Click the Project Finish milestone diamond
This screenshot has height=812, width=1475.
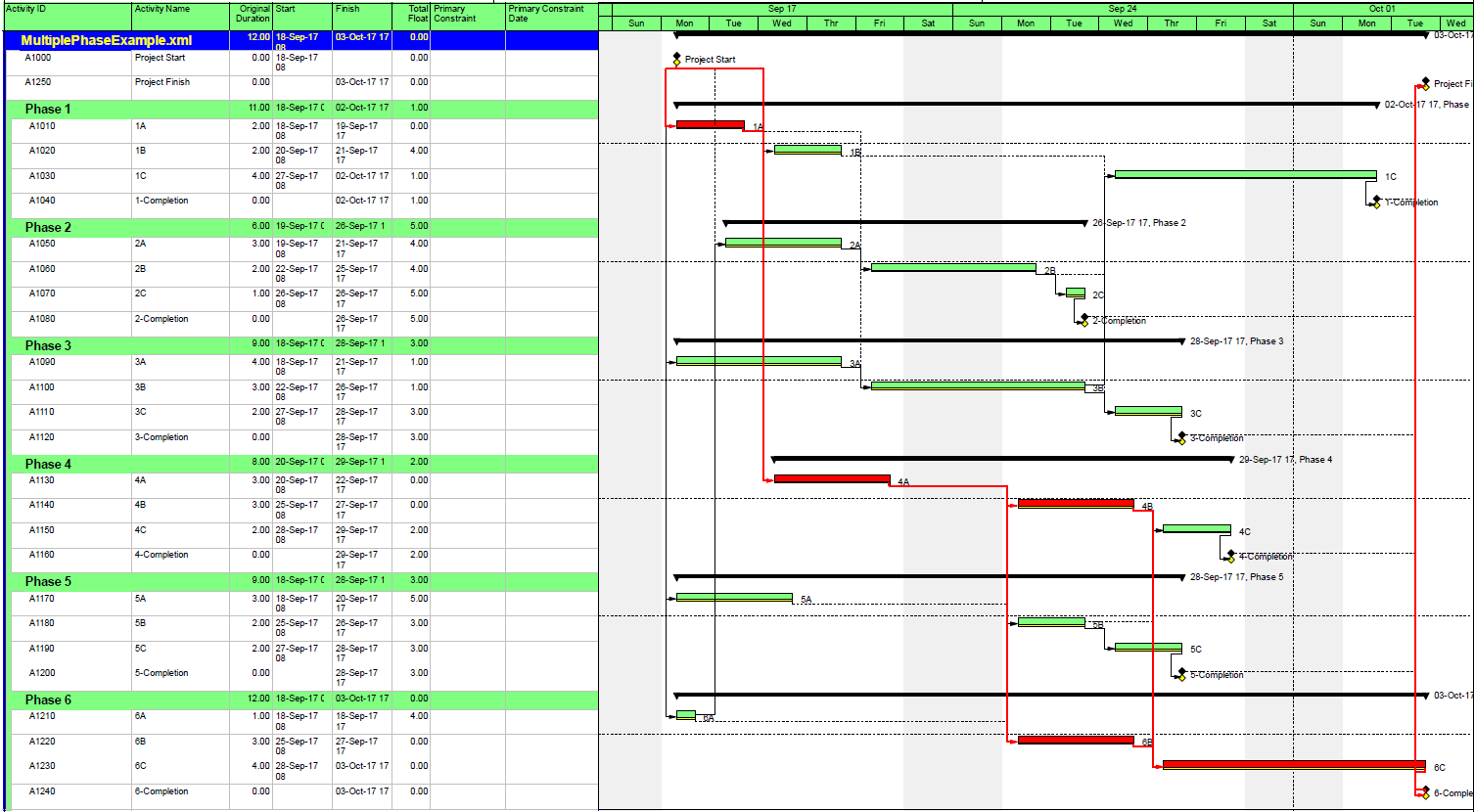(x=1426, y=82)
